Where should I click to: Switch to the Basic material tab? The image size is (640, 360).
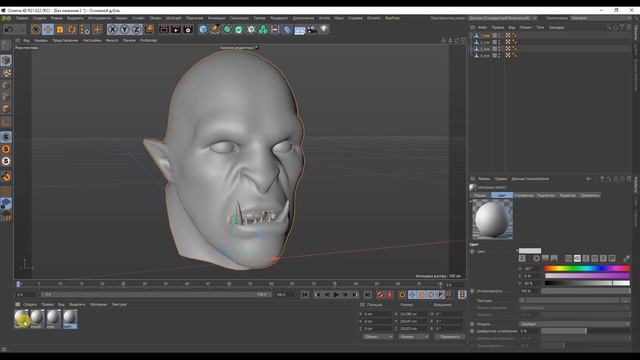coord(480,196)
